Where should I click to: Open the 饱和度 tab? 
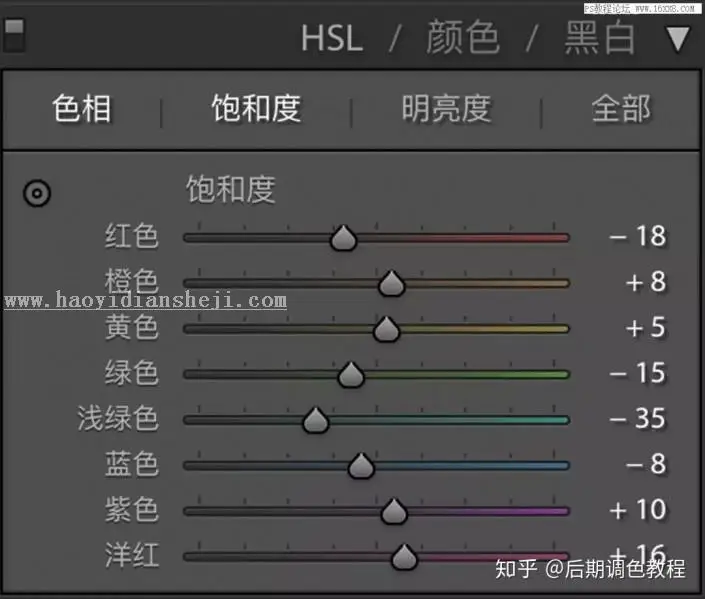point(256,108)
